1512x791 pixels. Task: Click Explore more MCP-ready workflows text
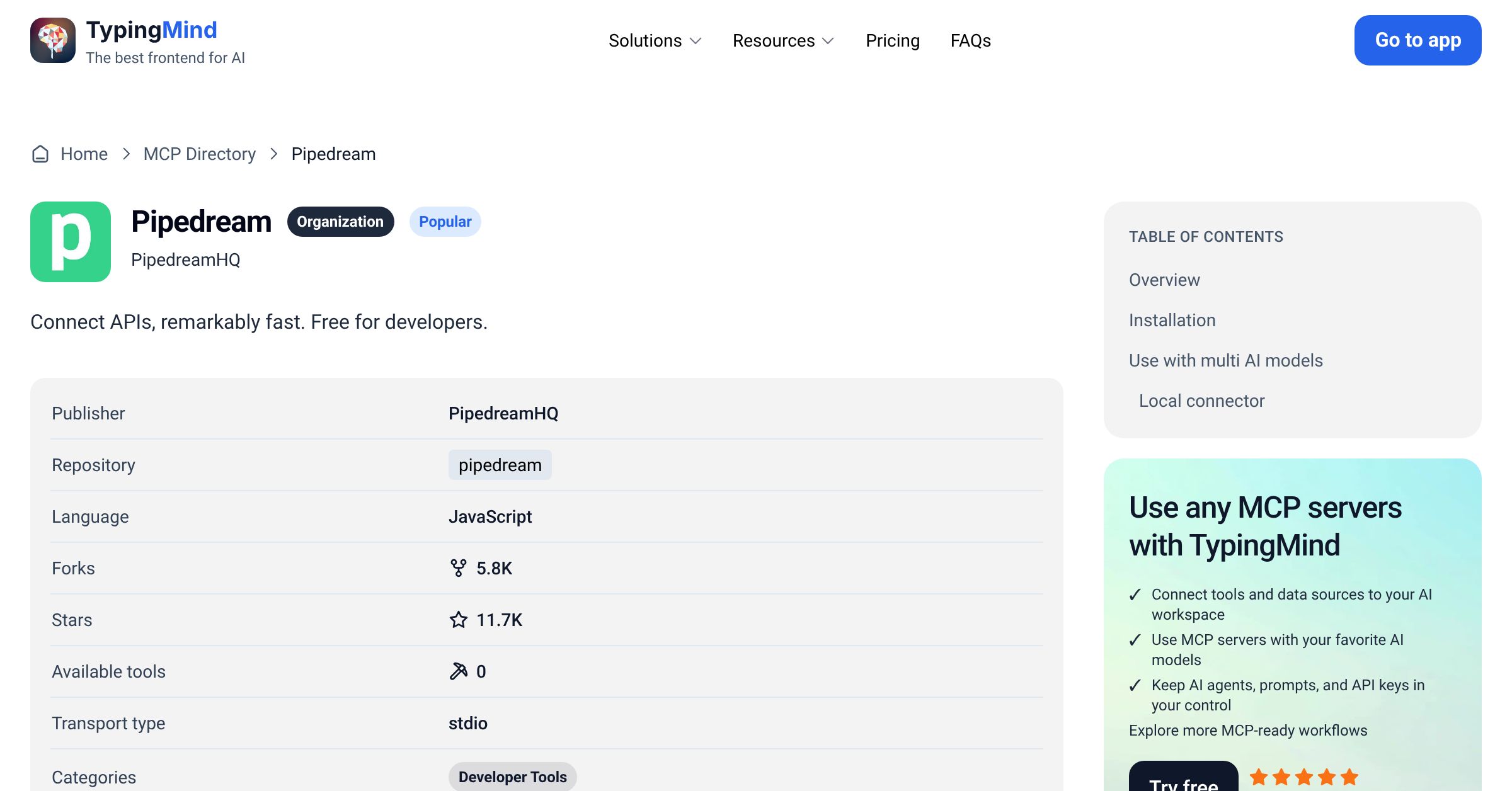[x=1248, y=731]
